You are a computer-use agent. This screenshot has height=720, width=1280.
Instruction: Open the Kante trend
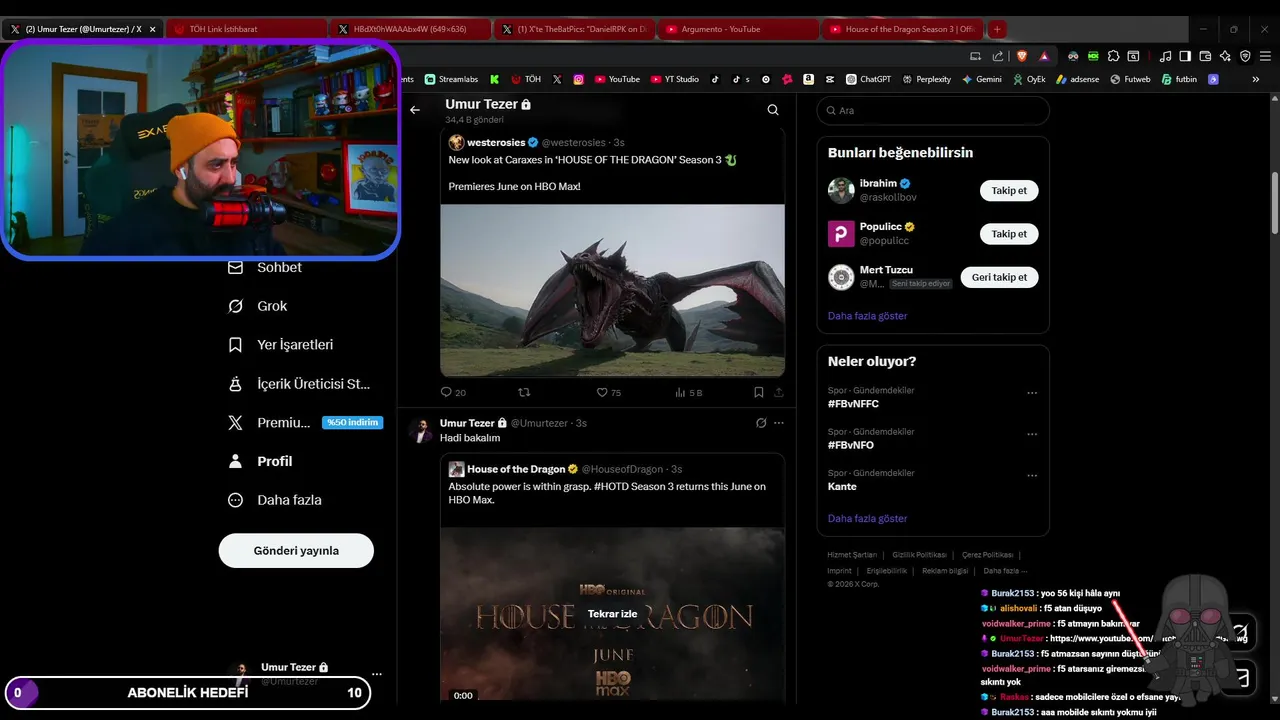[842, 486]
